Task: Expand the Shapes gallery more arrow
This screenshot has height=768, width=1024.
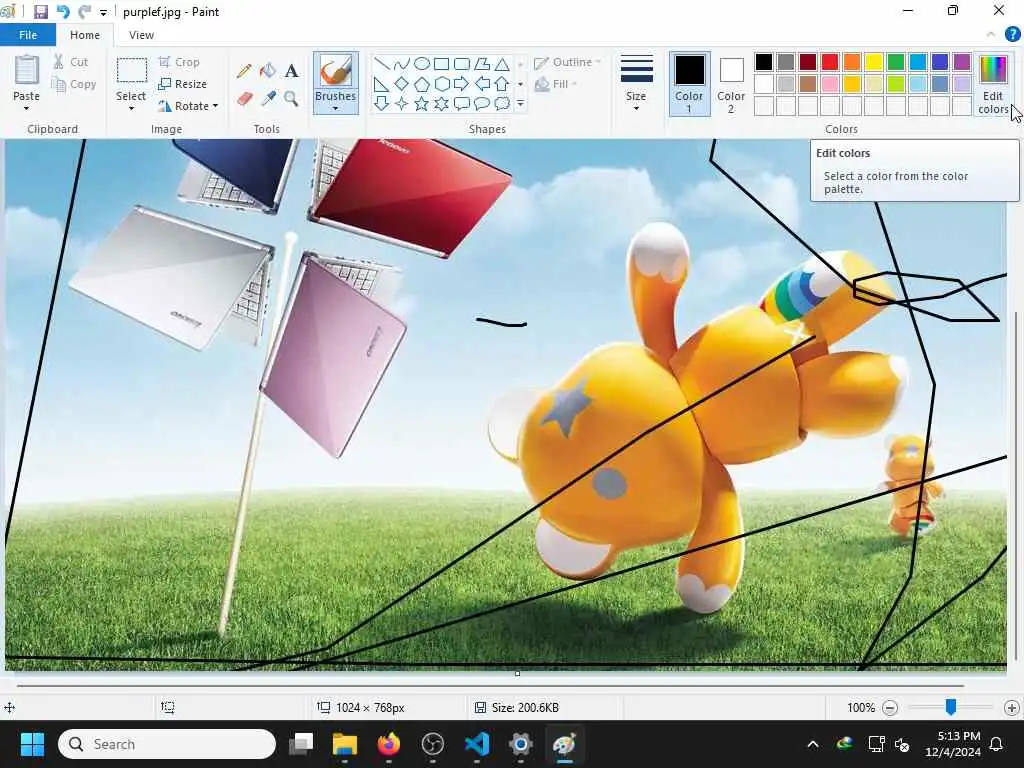Action: (520, 104)
